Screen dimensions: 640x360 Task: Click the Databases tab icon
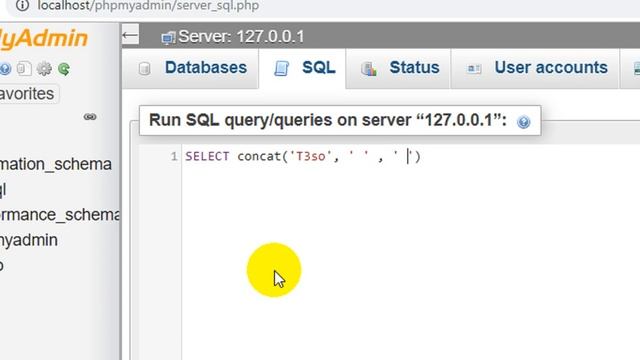point(144,69)
